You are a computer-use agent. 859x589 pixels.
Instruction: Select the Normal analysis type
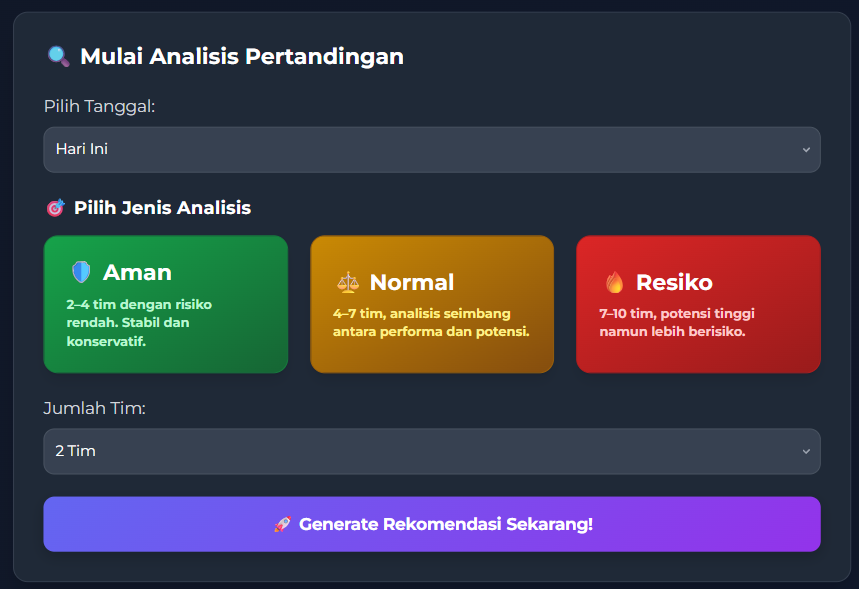[432, 304]
